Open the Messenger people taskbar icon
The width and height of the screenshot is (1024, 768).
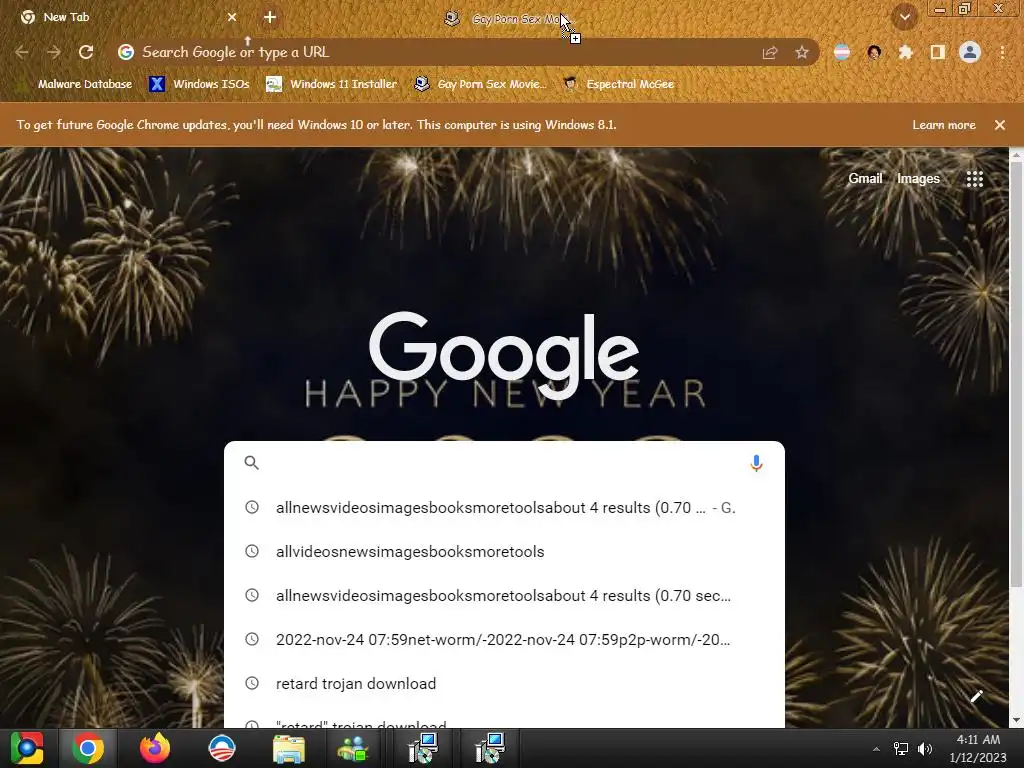pyautogui.click(x=353, y=749)
